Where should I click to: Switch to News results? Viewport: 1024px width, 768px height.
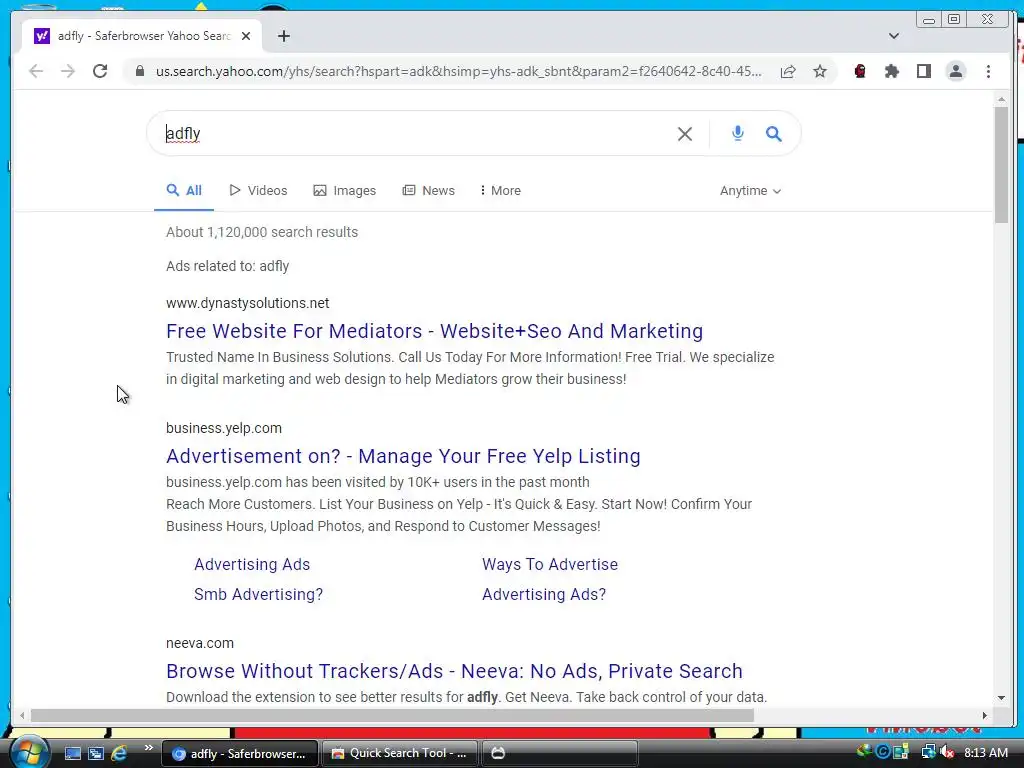(x=428, y=191)
